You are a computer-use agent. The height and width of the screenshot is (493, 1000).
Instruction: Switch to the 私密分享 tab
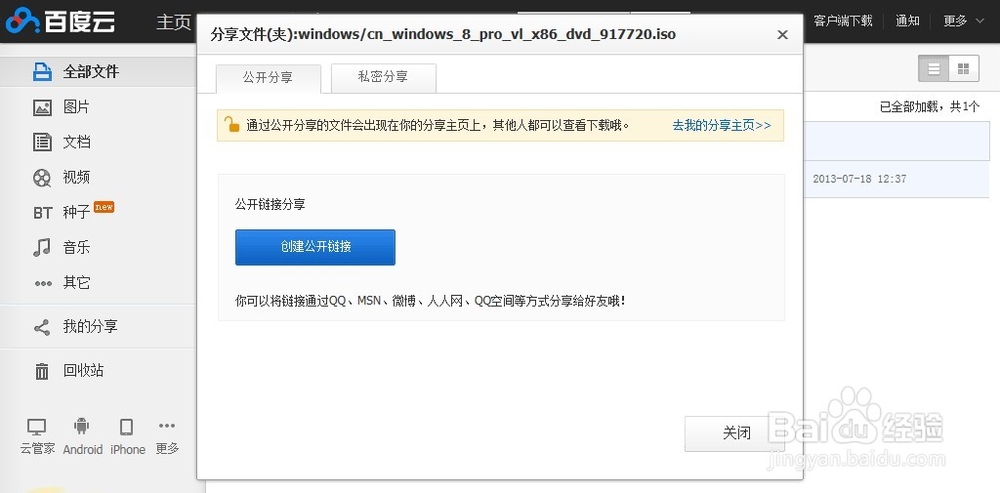383,77
